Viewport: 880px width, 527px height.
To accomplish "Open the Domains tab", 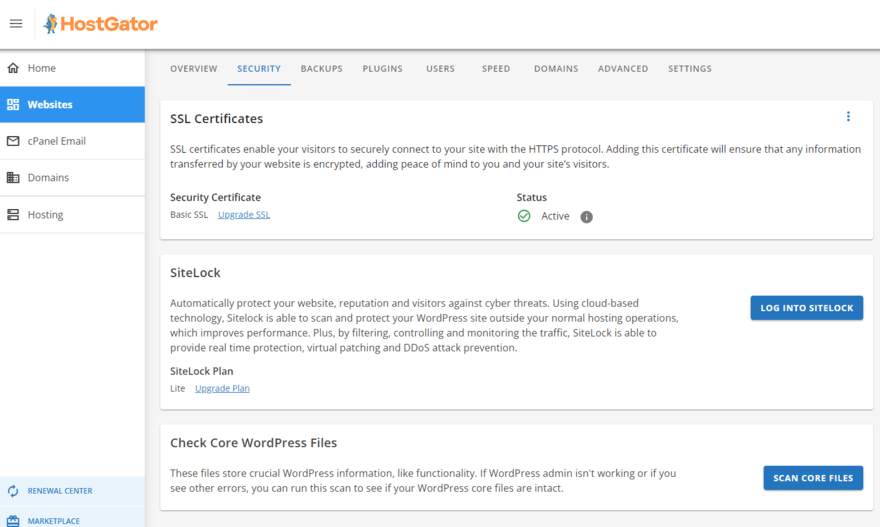I will [556, 68].
